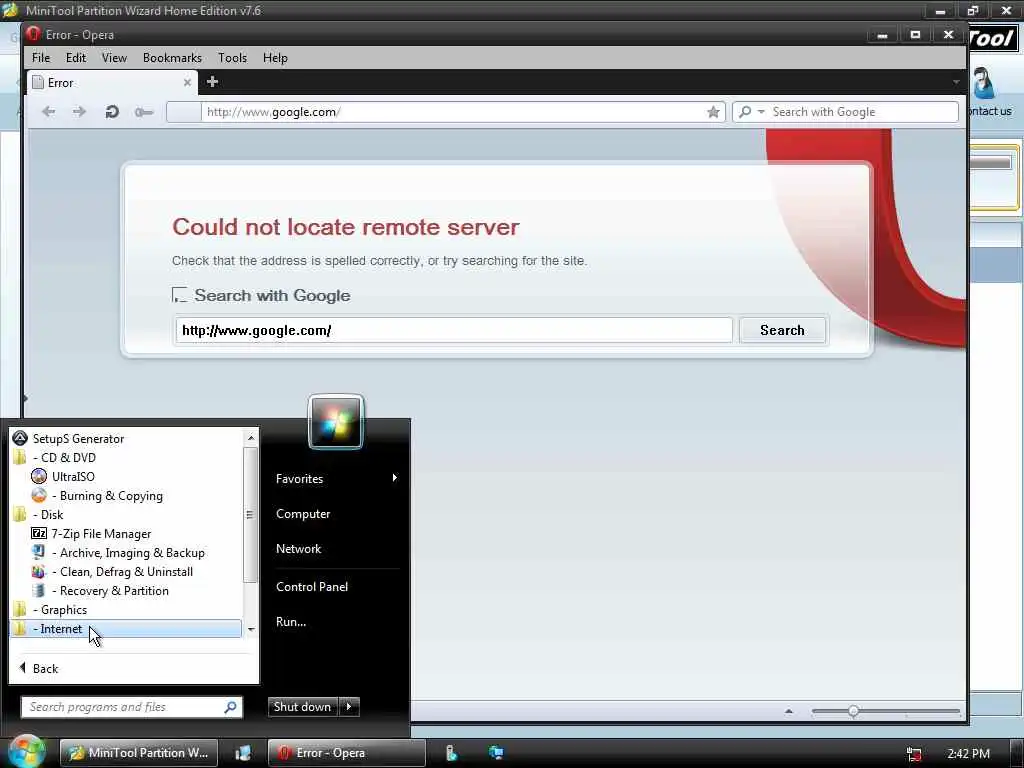The width and height of the screenshot is (1024, 768).
Task: Click the Shut down button
Action: pyautogui.click(x=302, y=707)
